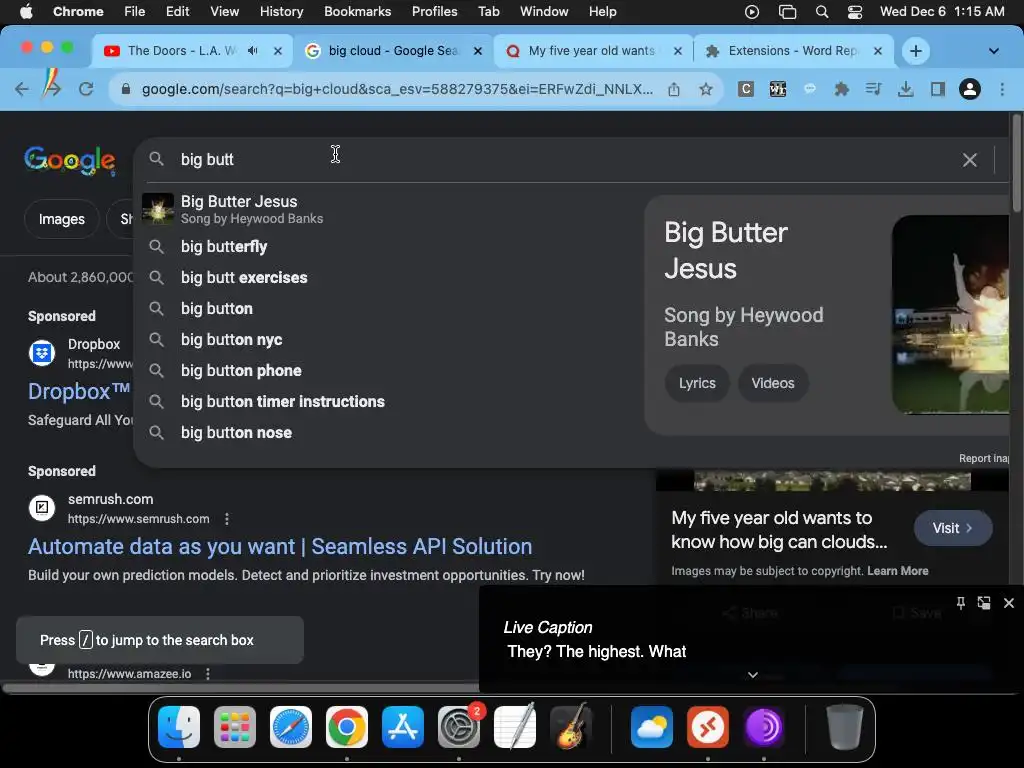
Task: Mute The Doors tab audio icon
Action: pyautogui.click(x=253, y=51)
